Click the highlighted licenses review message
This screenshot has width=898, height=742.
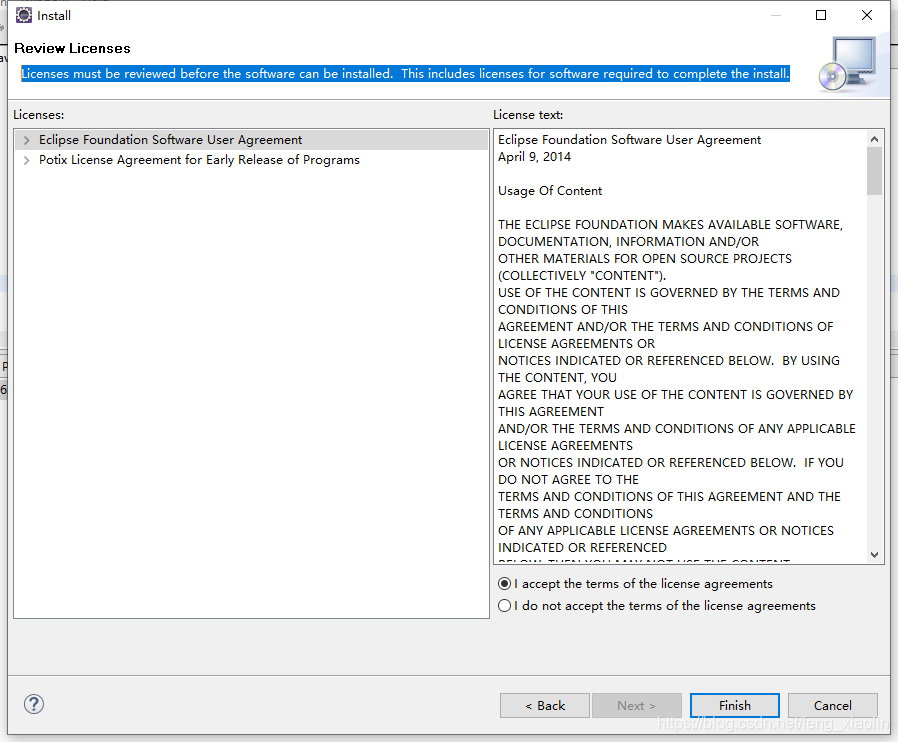405,74
